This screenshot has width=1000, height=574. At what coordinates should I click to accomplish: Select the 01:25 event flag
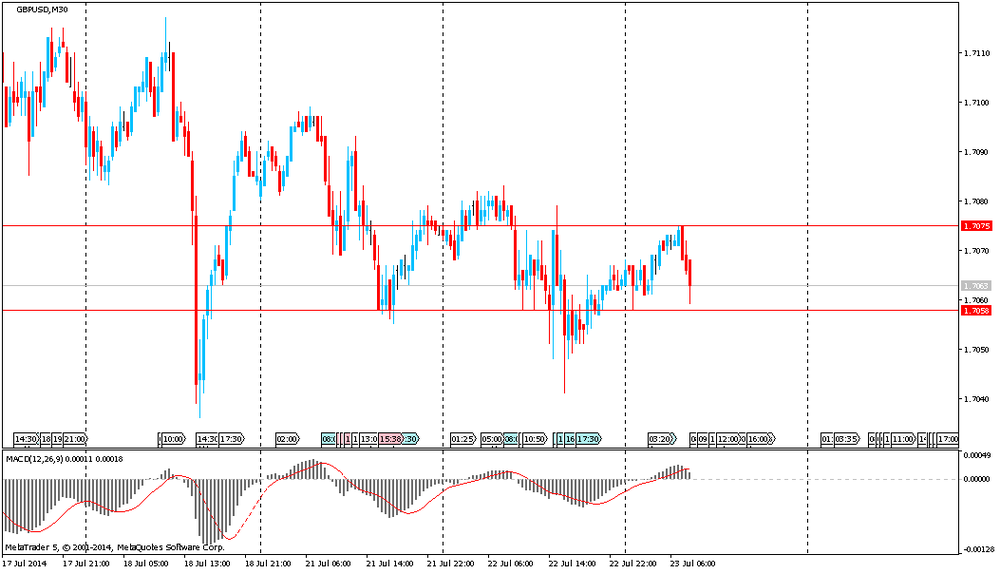[462, 439]
